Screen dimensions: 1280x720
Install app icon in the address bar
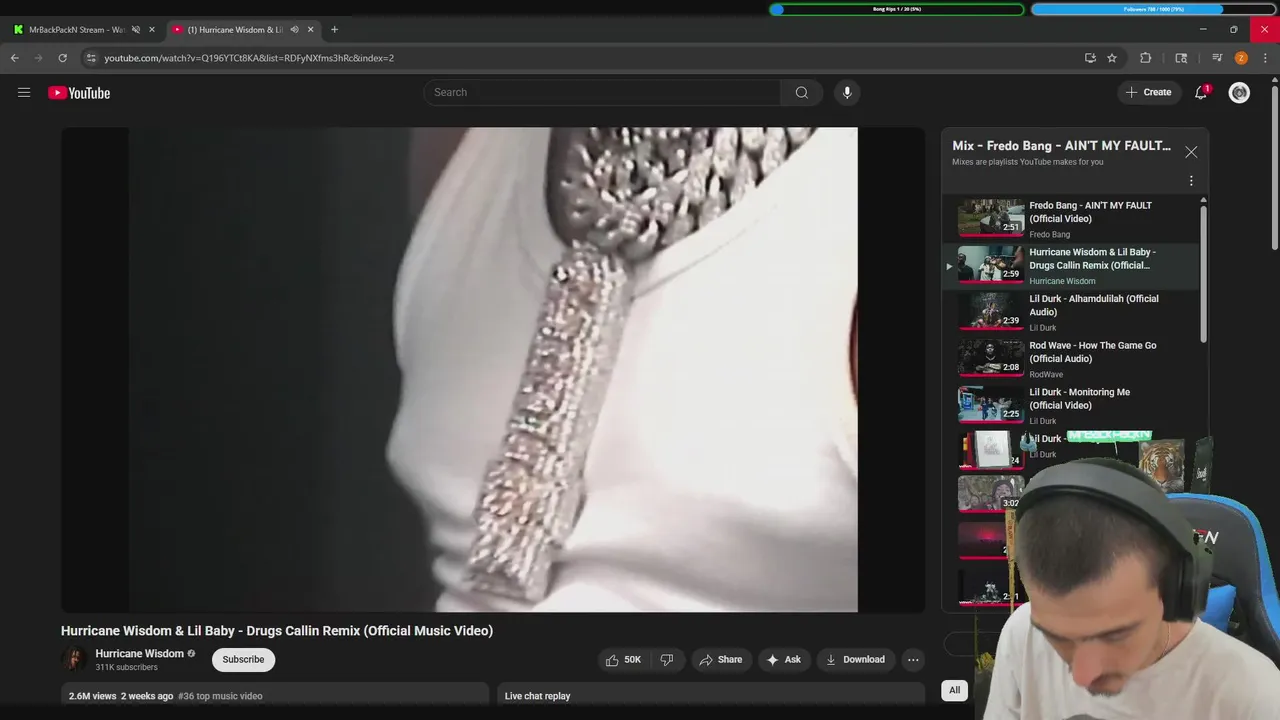[x=1090, y=58]
